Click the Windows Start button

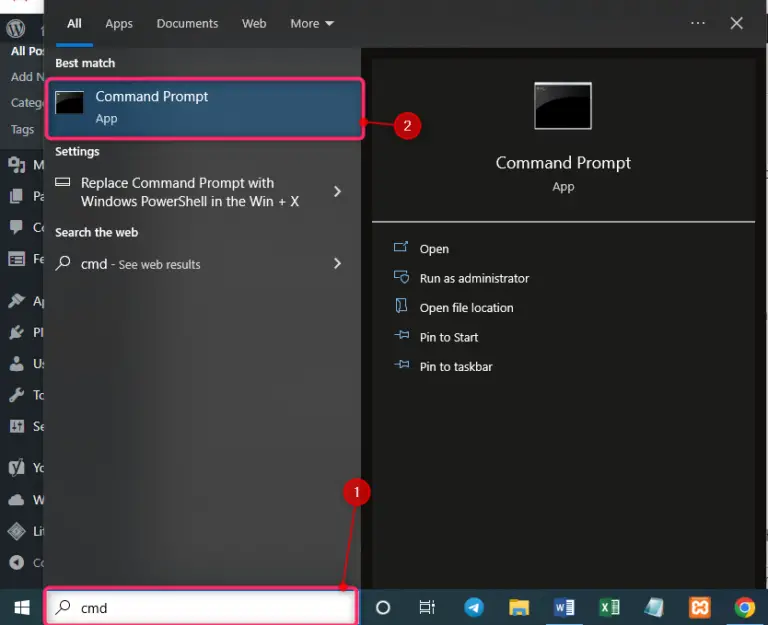point(20,607)
